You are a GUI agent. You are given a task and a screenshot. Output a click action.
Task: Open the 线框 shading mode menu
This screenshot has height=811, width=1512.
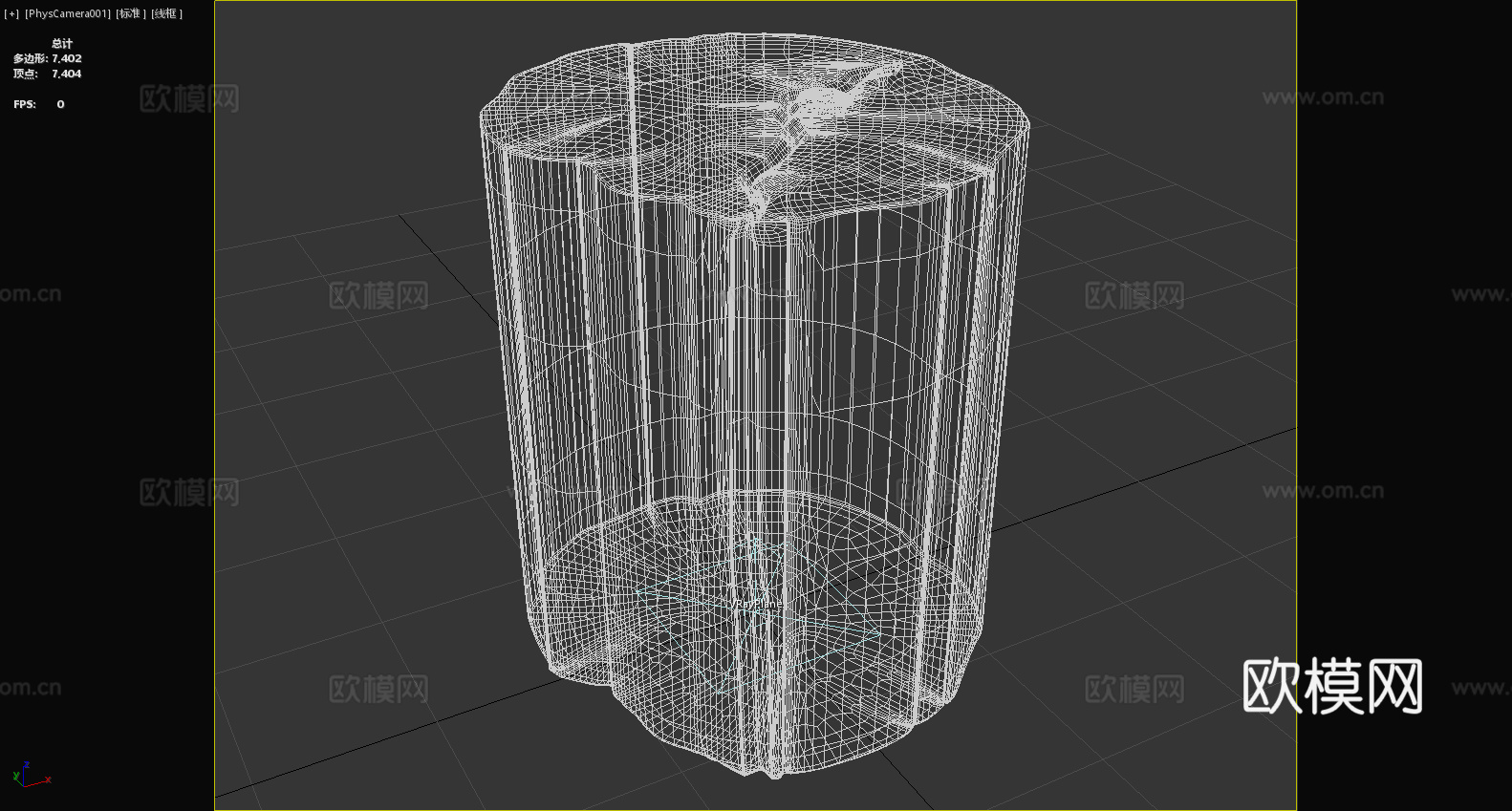tap(167, 13)
